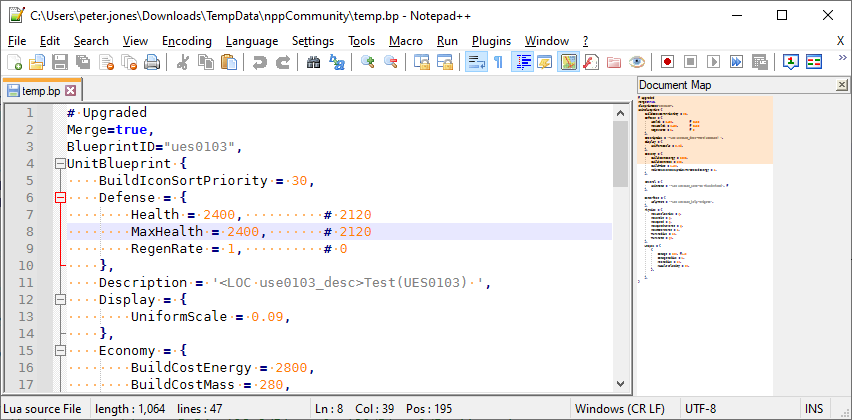852x420 pixels.
Task: Click Save Current Recorded Macro icon
Action: tap(759, 62)
